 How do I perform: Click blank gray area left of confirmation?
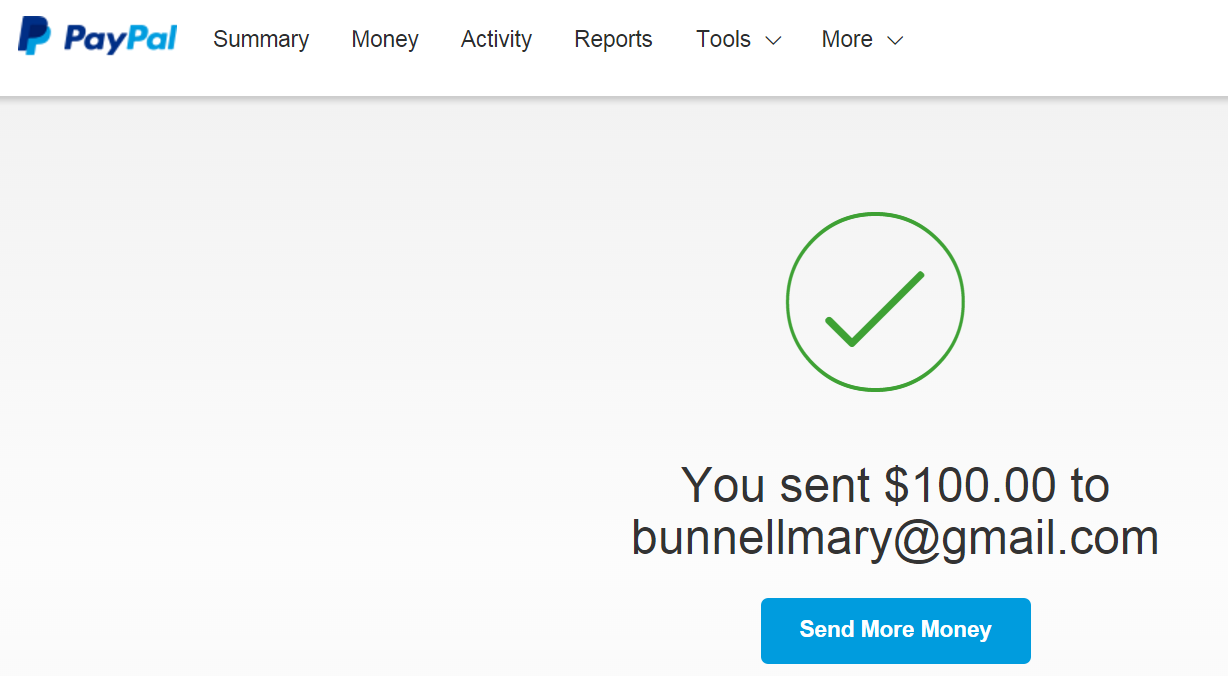pos(300,400)
